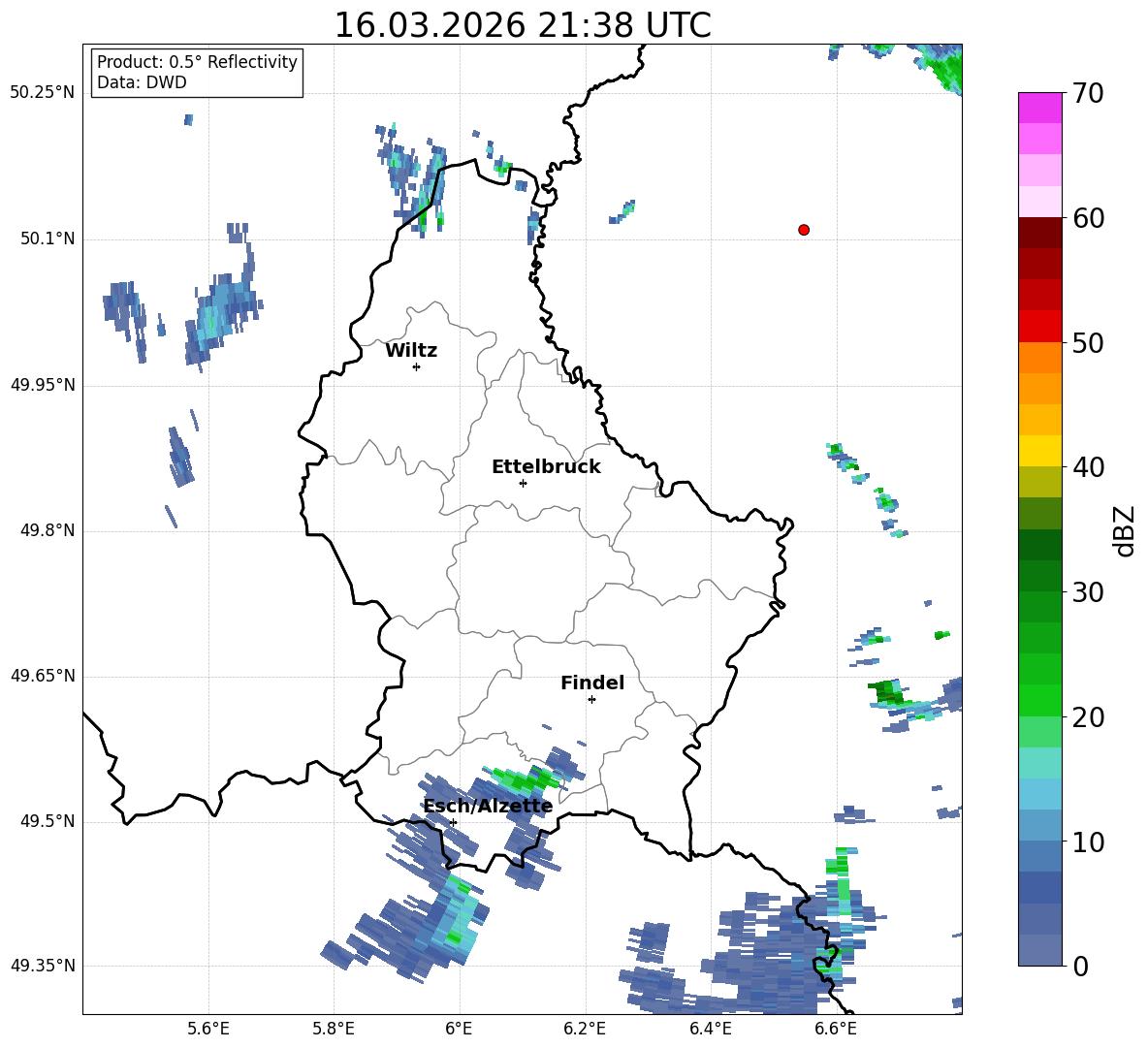Click the Findel station label
Viewport: 1148px width, 1048px height.
(x=592, y=683)
